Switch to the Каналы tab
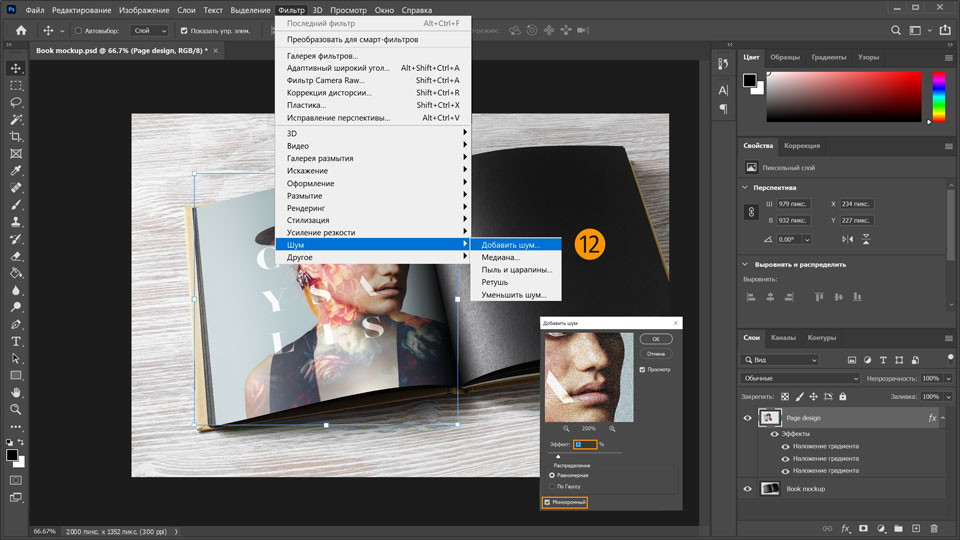960x540 pixels. coord(783,337)
